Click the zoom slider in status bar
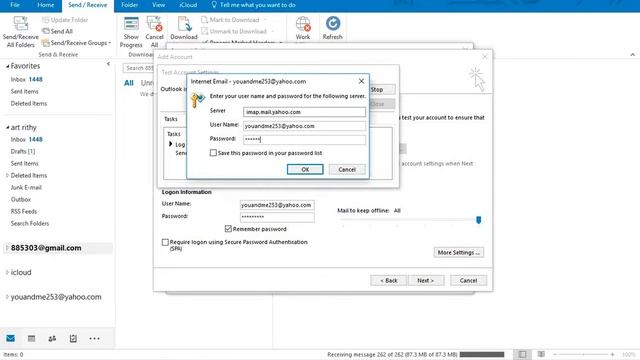Screen dimensions: 640x360 (x=584, y=354)
